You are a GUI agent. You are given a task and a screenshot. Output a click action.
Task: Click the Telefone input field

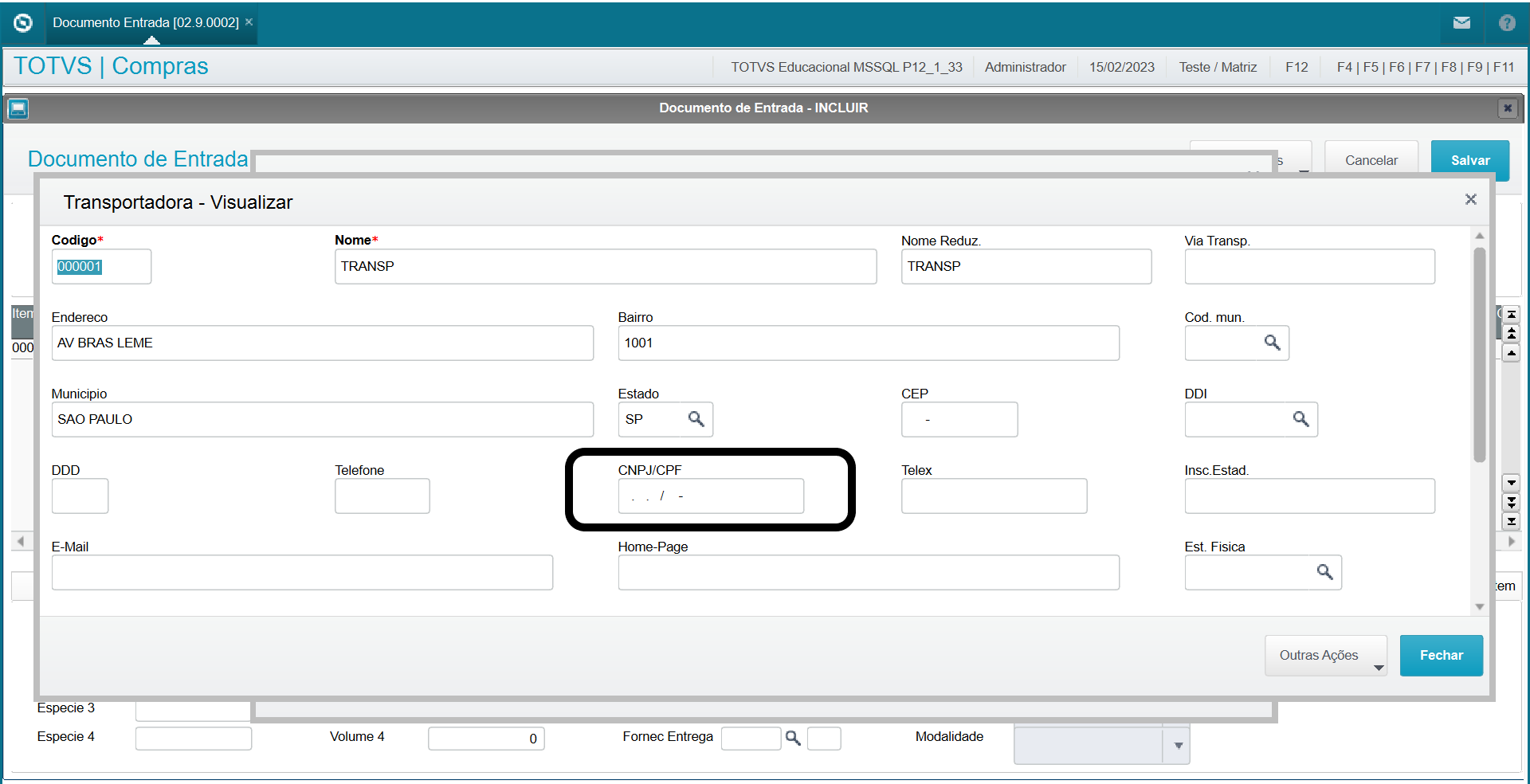pyautogui.click(x=382, y=496)
